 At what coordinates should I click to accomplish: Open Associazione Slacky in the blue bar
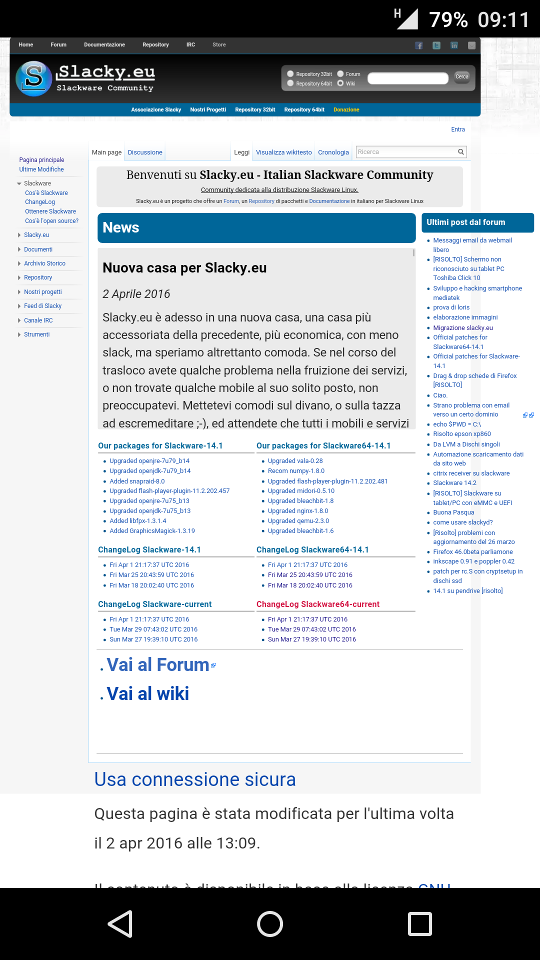pos(156,110)
